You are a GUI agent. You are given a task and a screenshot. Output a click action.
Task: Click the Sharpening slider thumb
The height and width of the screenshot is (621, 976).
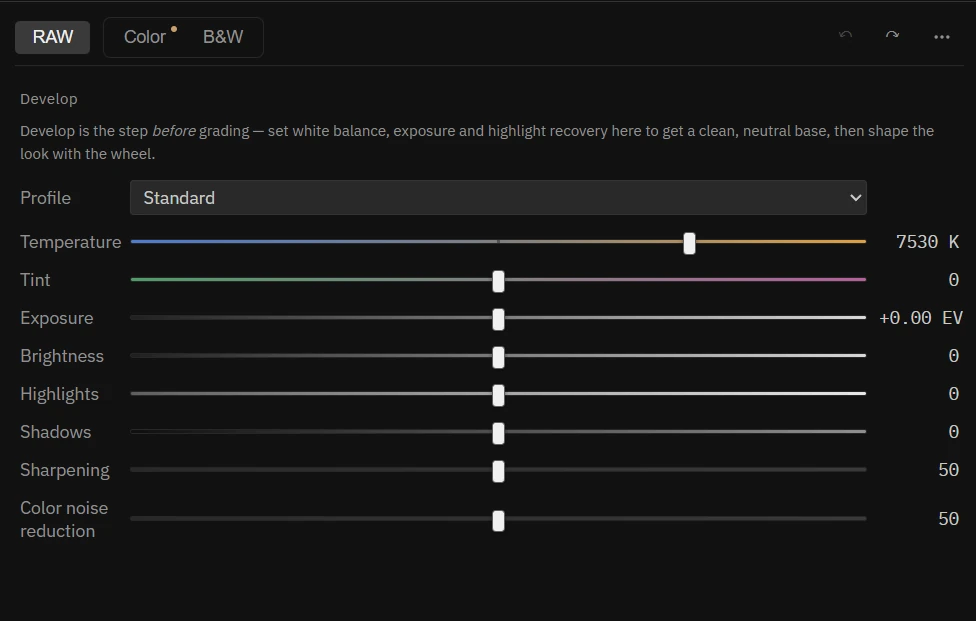(498, 471)
